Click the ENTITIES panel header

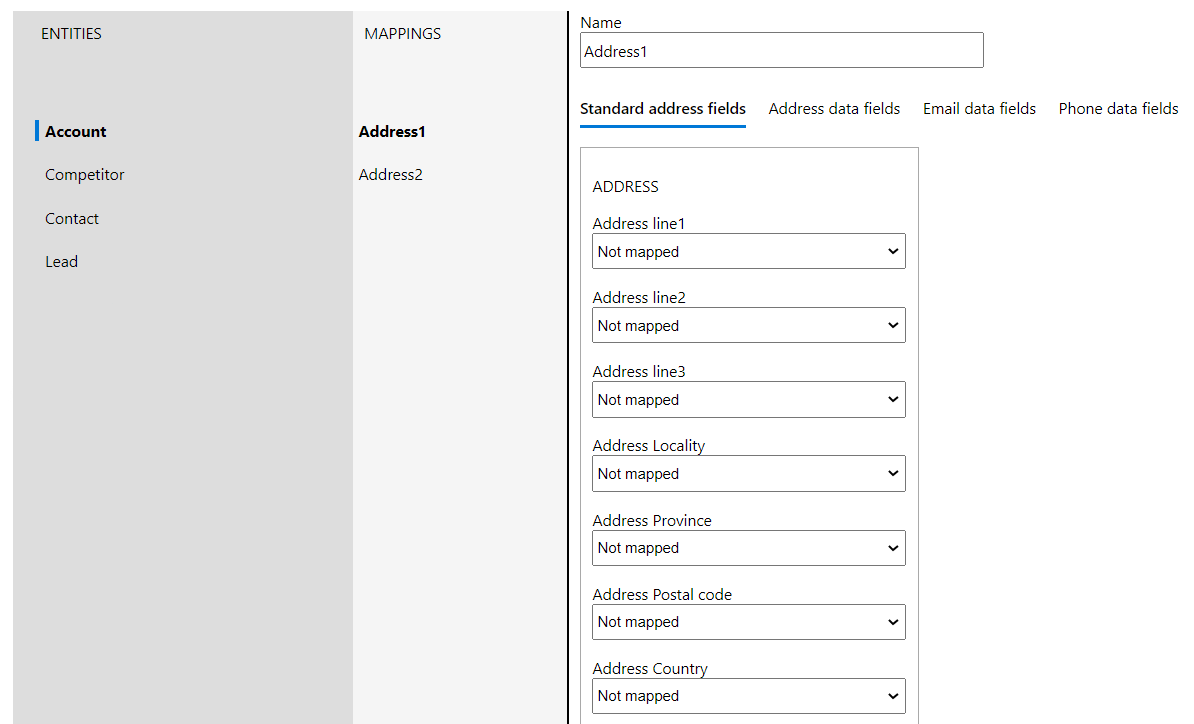pos(70,33)
